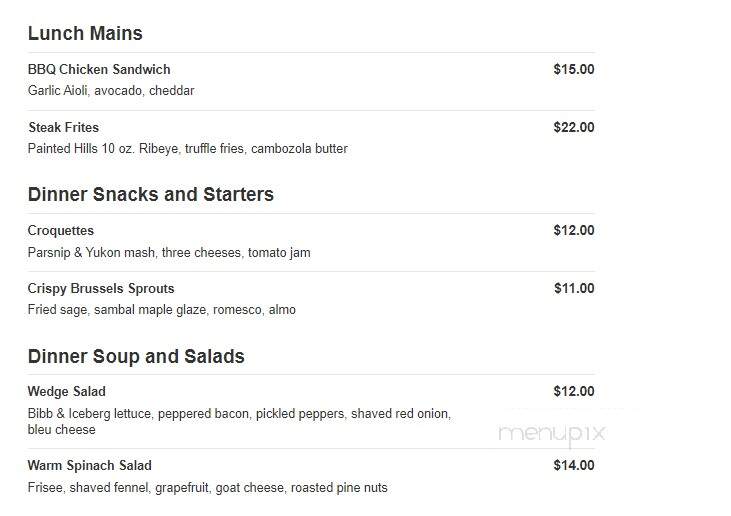731x516 pixels.
Task: Click the Garlic Aioli, avocado, cheddar text
Action: (111, 90)
